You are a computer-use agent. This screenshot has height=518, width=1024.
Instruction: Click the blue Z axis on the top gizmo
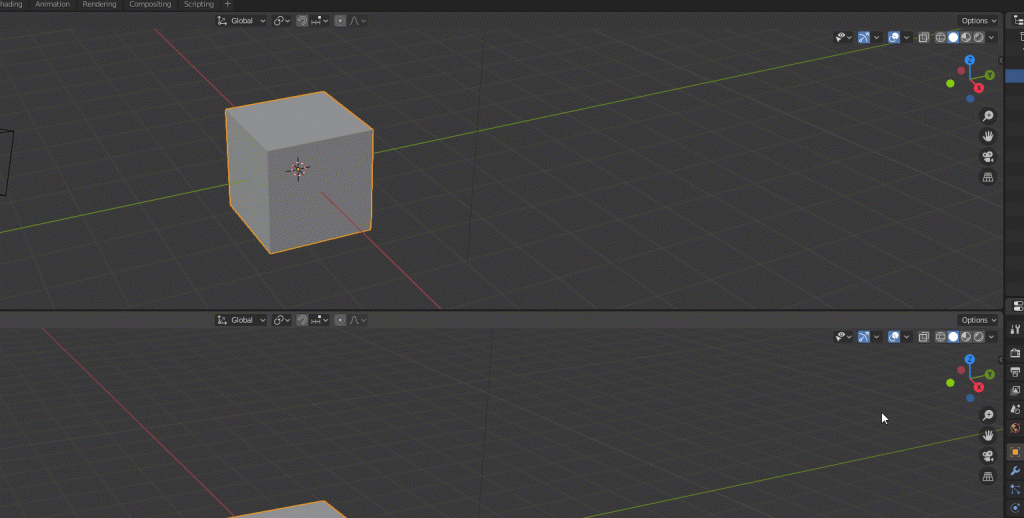pyautogui.click(x=970, y=60)
